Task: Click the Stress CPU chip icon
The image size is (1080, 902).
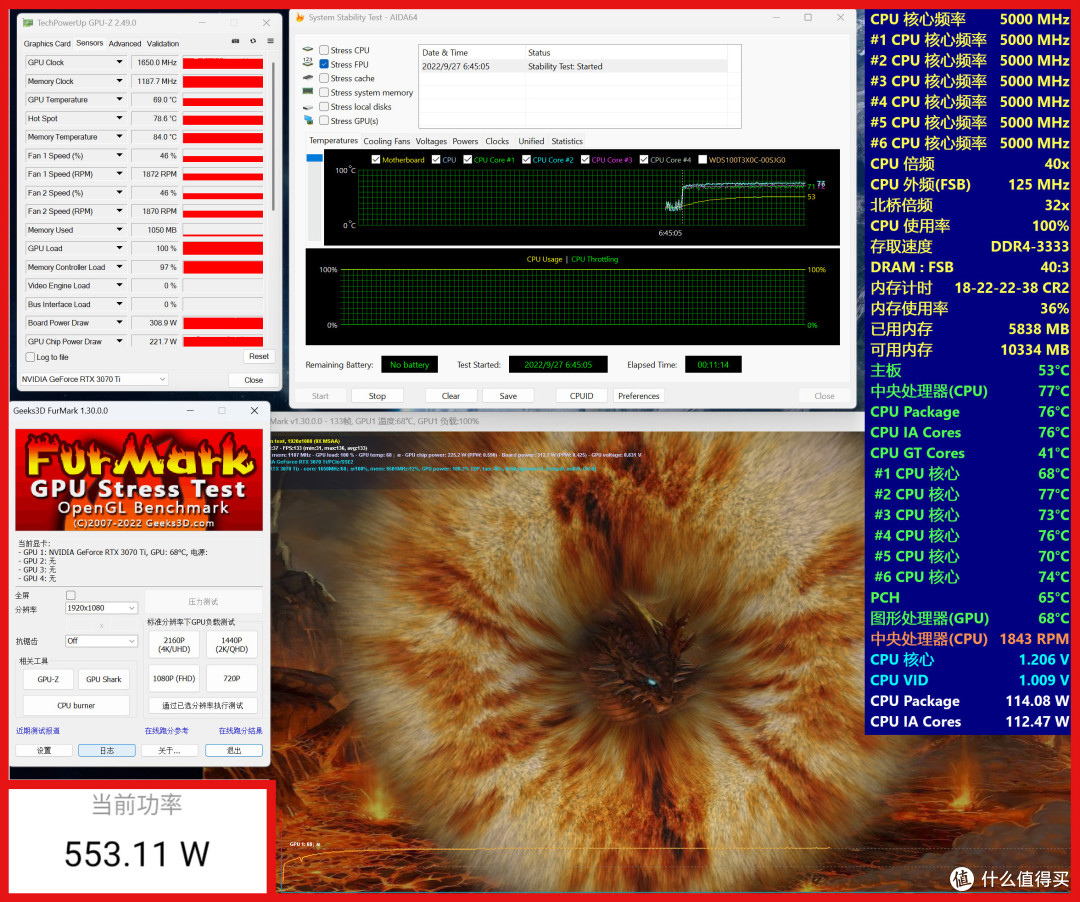Action: (308, 50)
